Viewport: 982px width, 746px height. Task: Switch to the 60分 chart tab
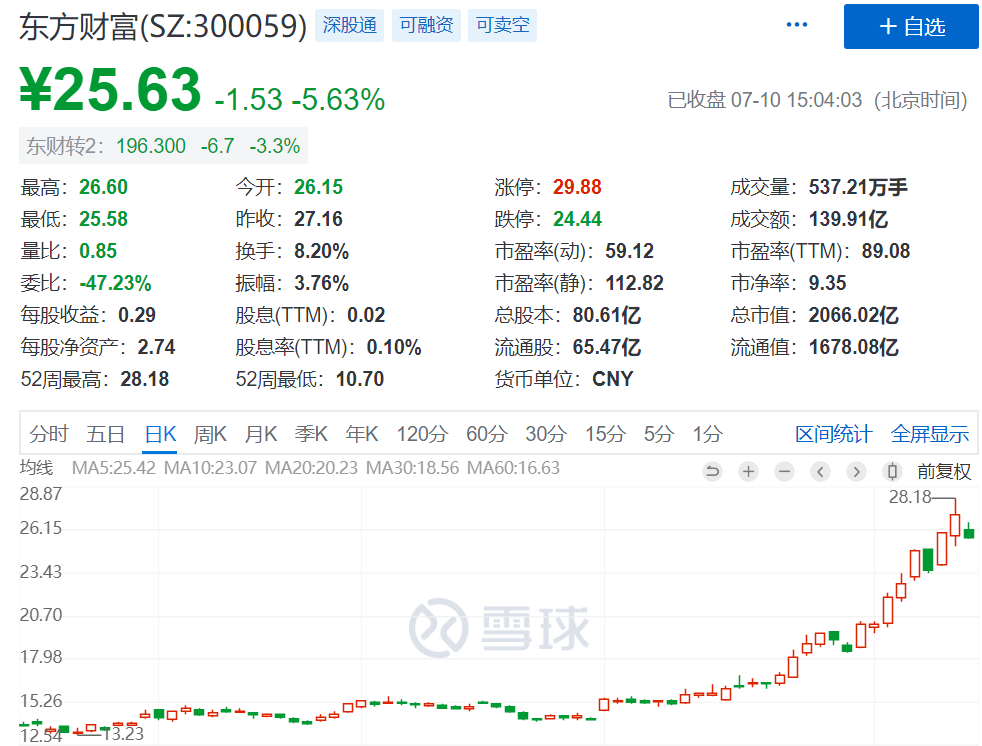click(x=487, y=433)
